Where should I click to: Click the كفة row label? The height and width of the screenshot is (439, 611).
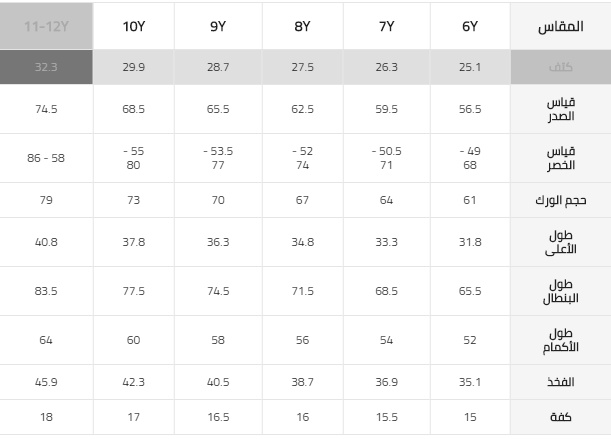pyautogui.click(x=561, y=417)
